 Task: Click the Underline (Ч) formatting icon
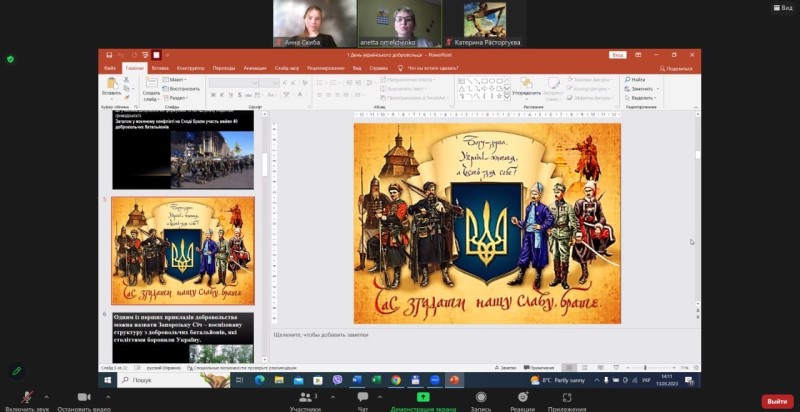point(231,95)
